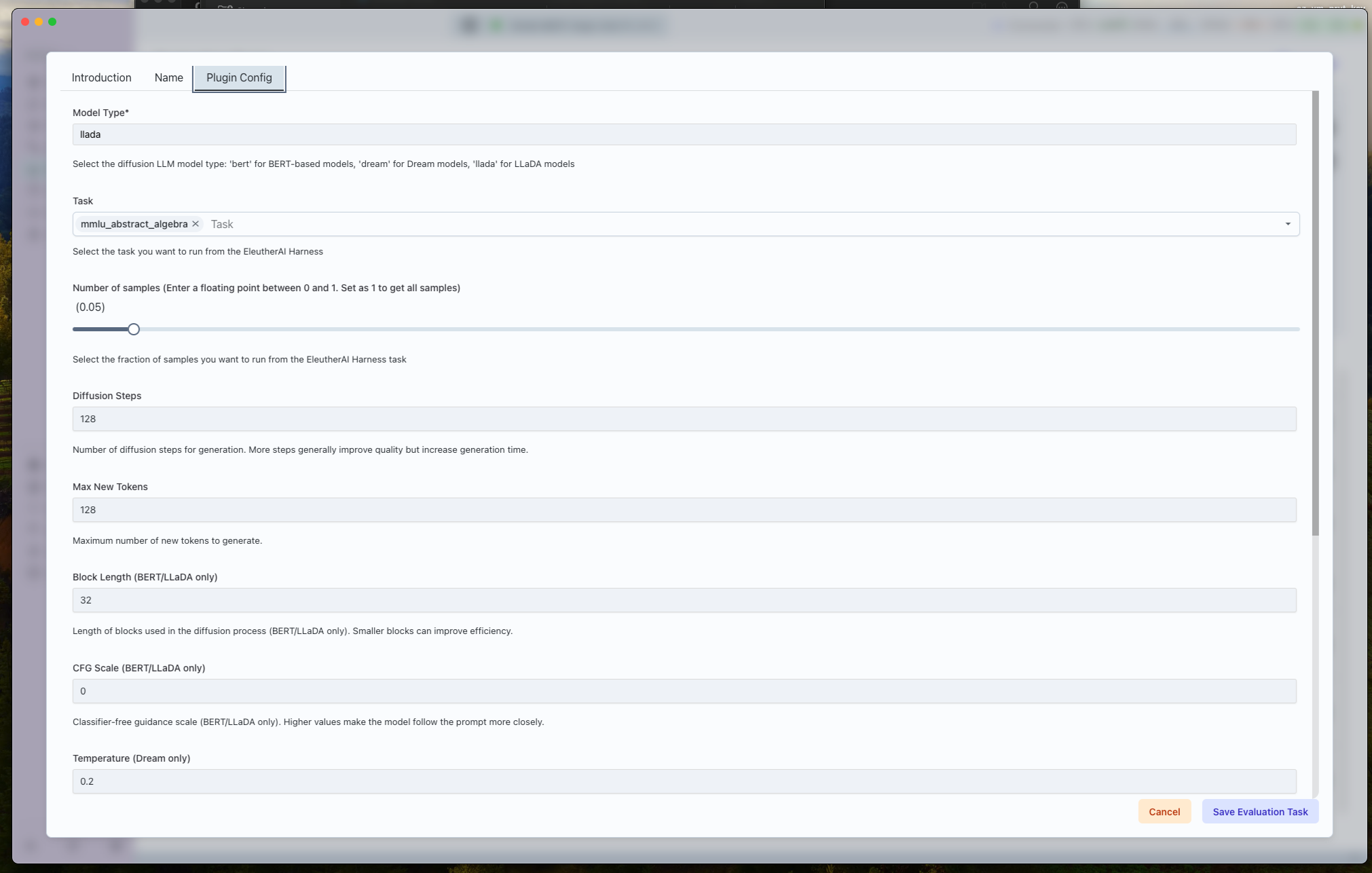
Task: Click Save Evaluation Task button
Action: [1259, 812]
